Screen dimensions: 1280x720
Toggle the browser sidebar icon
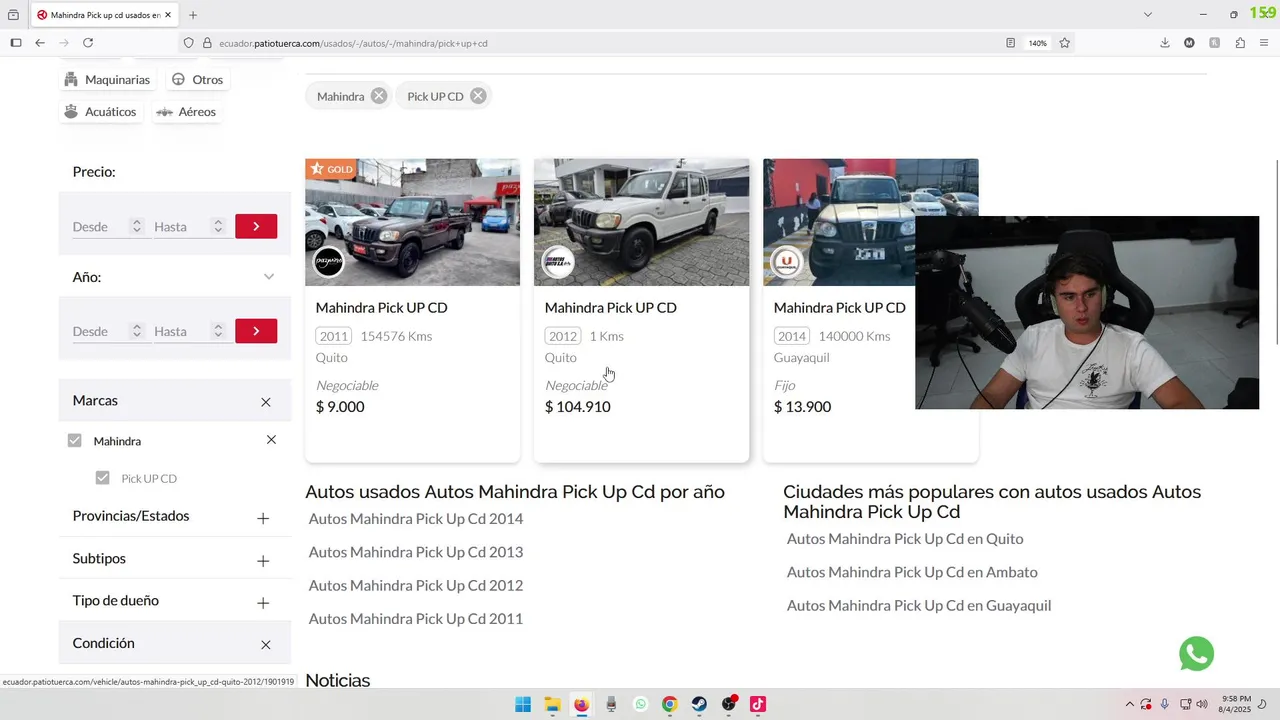tap(16, 43)
